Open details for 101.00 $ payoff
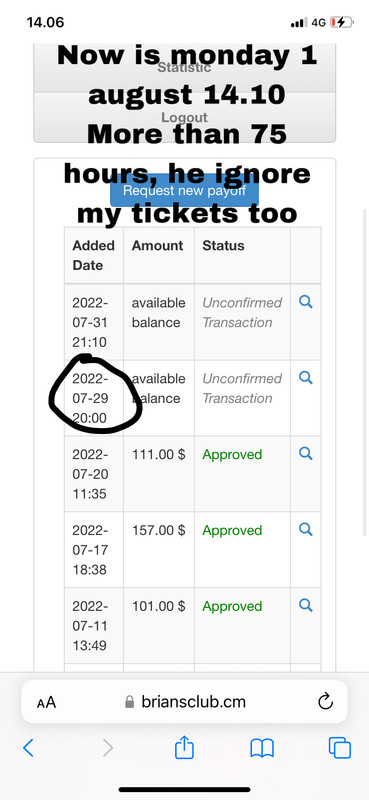Viewport: 369px width, 800px height. [x=305, y=606]
